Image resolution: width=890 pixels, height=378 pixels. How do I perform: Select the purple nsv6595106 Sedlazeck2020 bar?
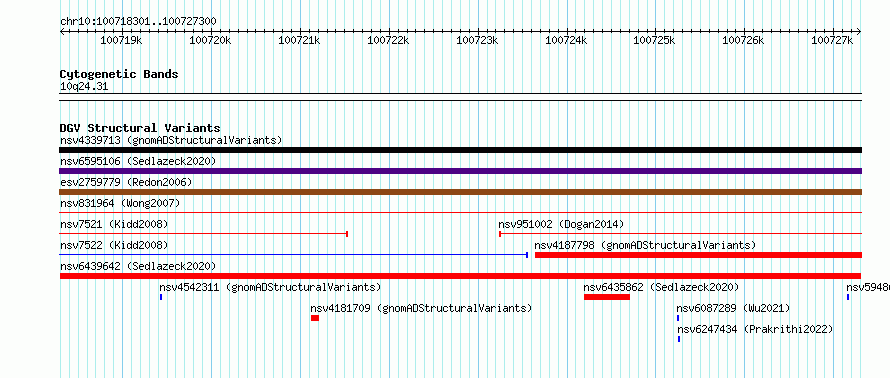(x=460, y=171)
